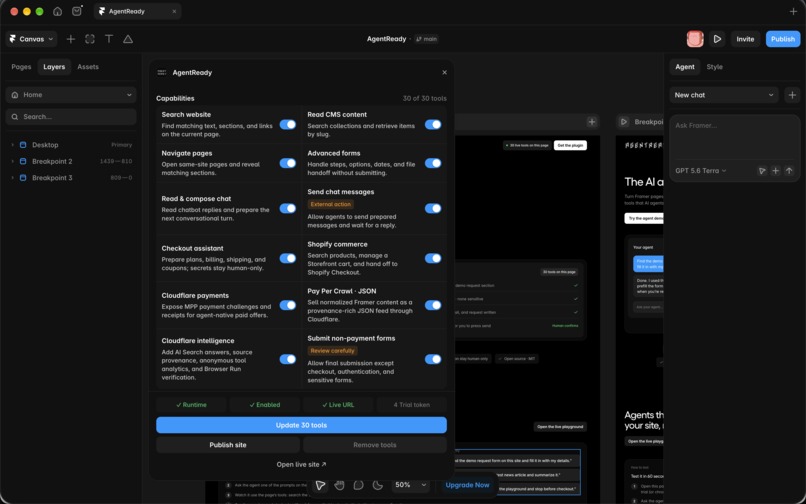
Task: Select the Frame tool icon in the toolbar
Action: coord(90,39)
